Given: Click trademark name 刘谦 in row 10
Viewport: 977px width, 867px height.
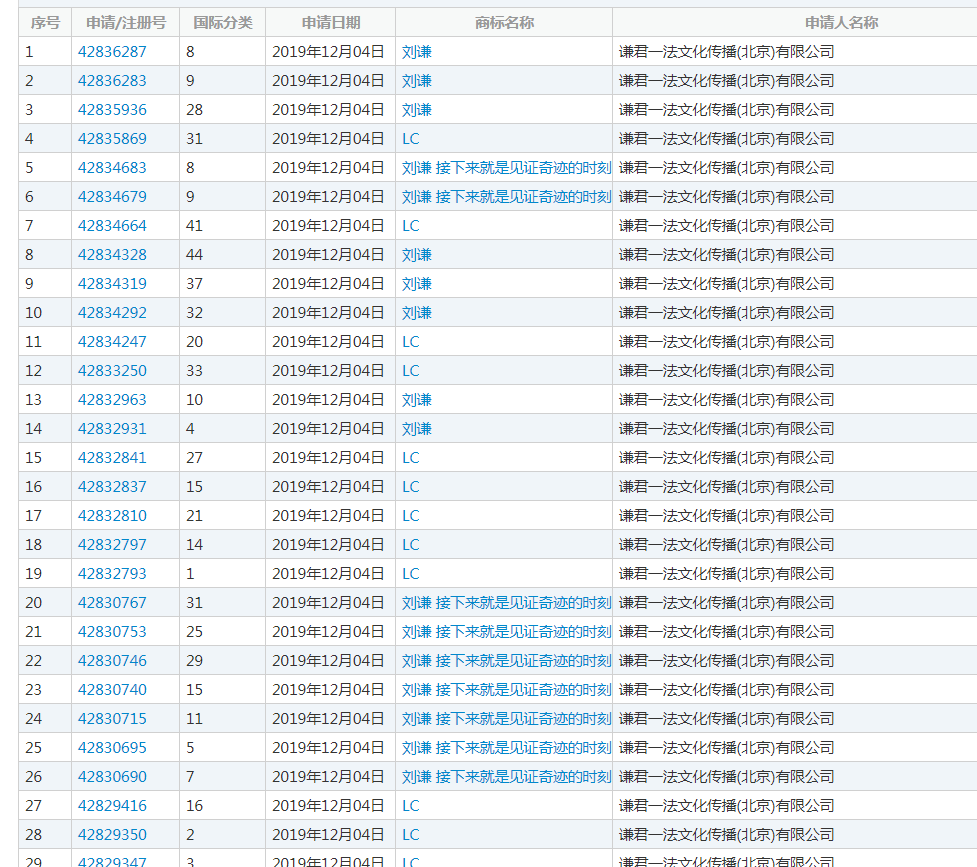Looking at the screenshot, I should (x=417, y=313).
